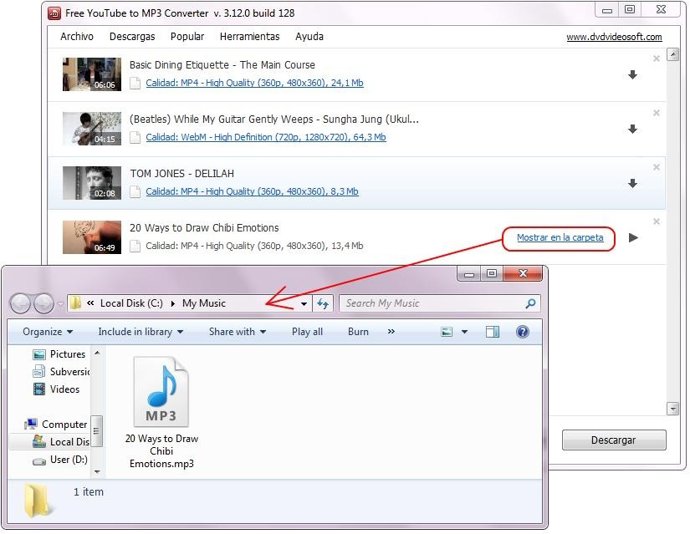Click the Free YouTube to MP3 Converter app icon

click(54, 13)
